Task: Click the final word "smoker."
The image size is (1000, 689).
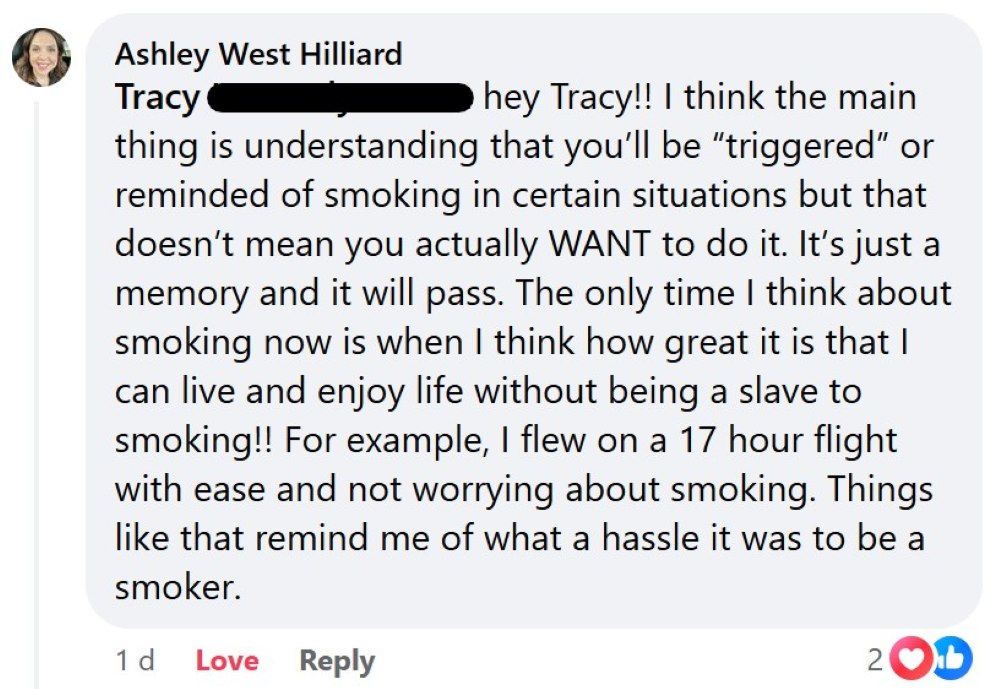Action: (x=179, y=588)
